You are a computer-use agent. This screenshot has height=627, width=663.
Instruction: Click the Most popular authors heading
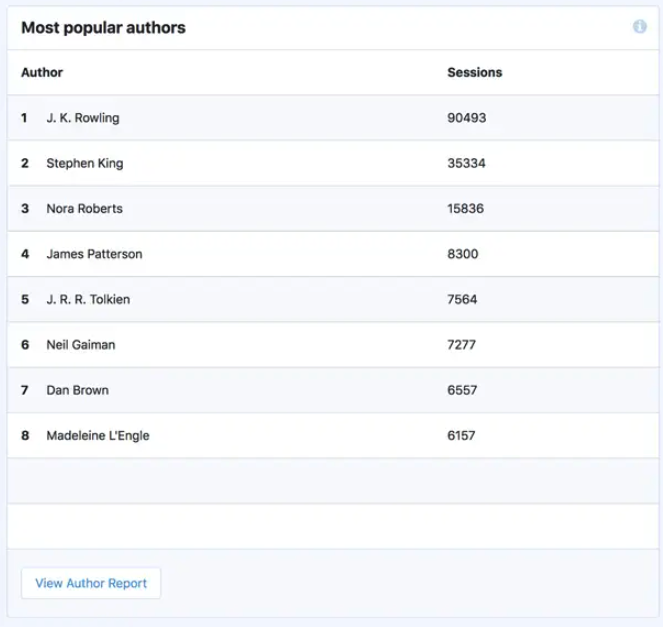click(103, 28)
